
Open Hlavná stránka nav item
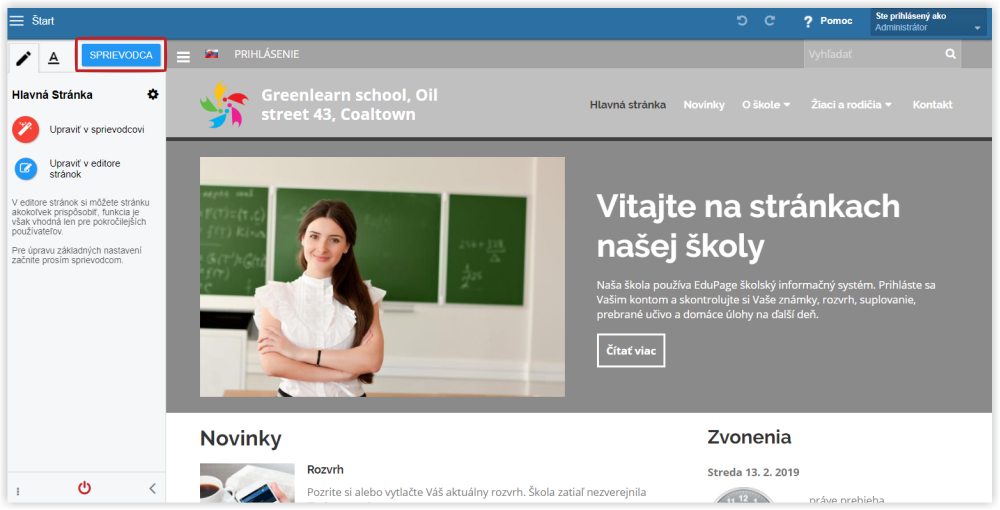pos(628,105)
